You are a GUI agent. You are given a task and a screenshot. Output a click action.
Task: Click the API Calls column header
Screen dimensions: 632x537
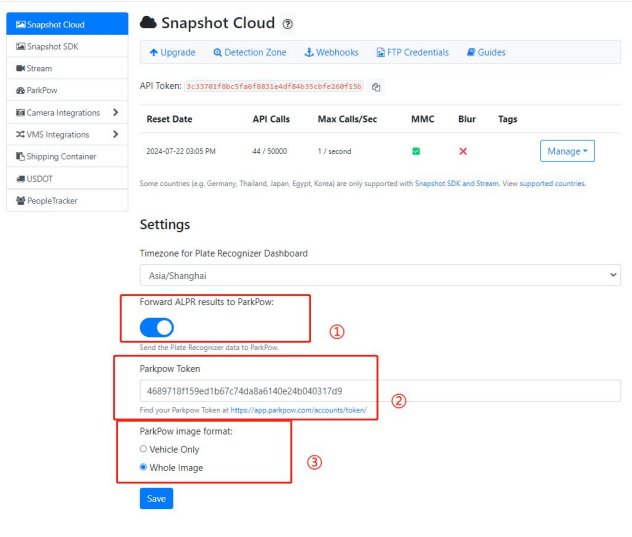(271, 119)
